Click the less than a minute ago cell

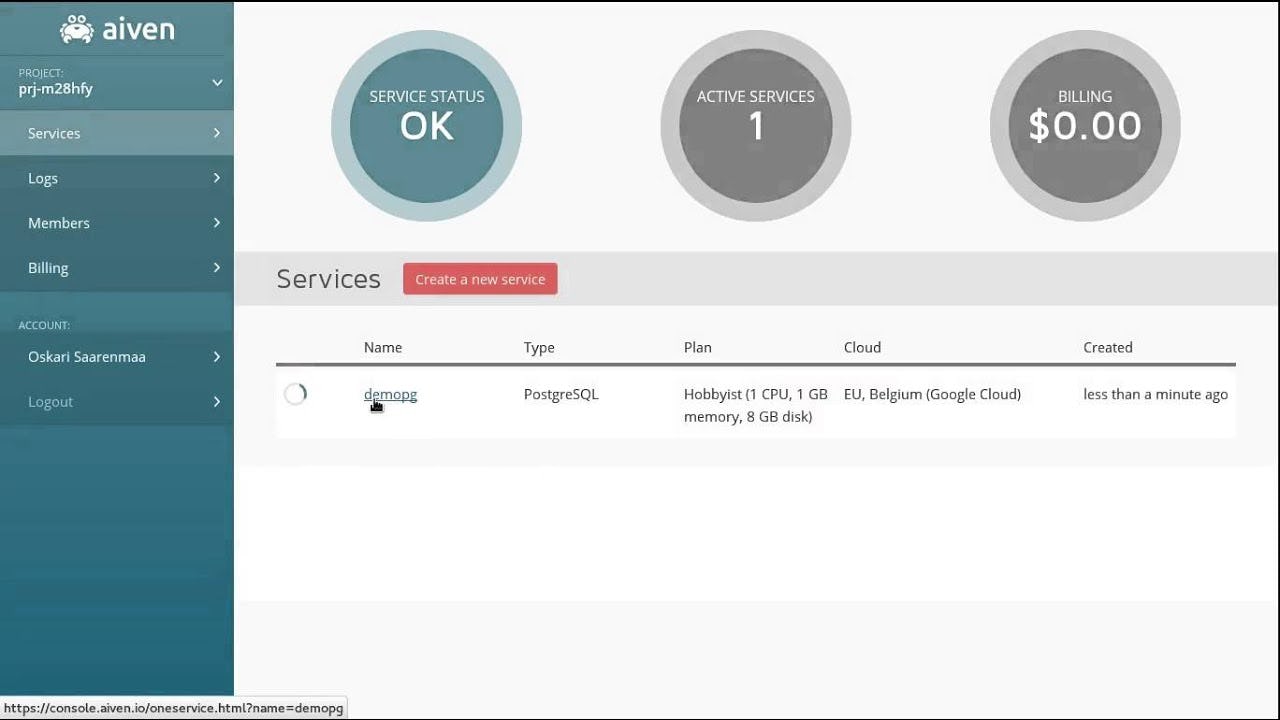[1155, 394]
